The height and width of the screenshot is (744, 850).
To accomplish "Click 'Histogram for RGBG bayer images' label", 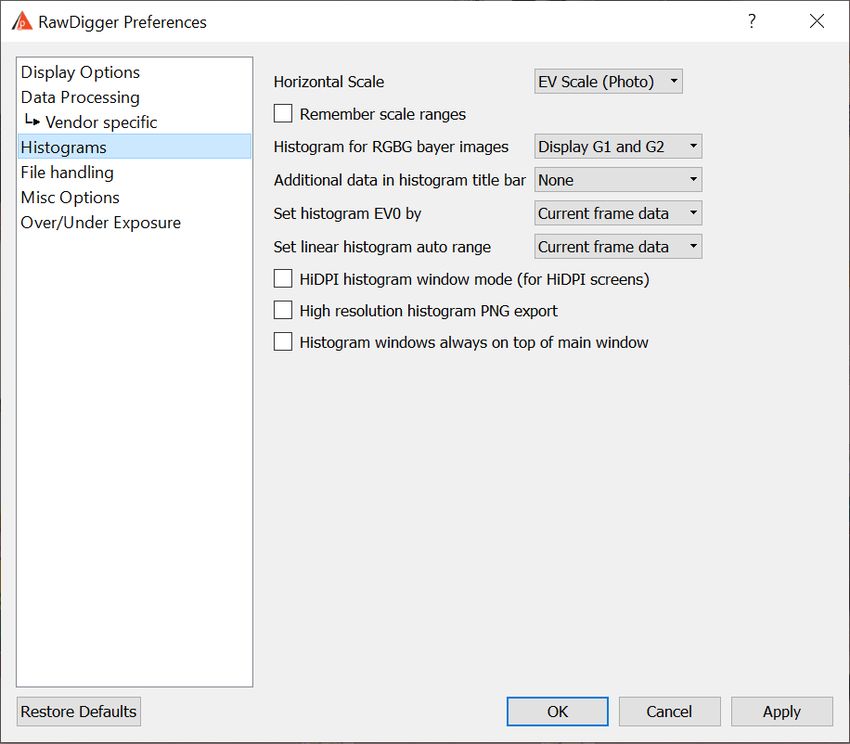I will coord(391,147).
